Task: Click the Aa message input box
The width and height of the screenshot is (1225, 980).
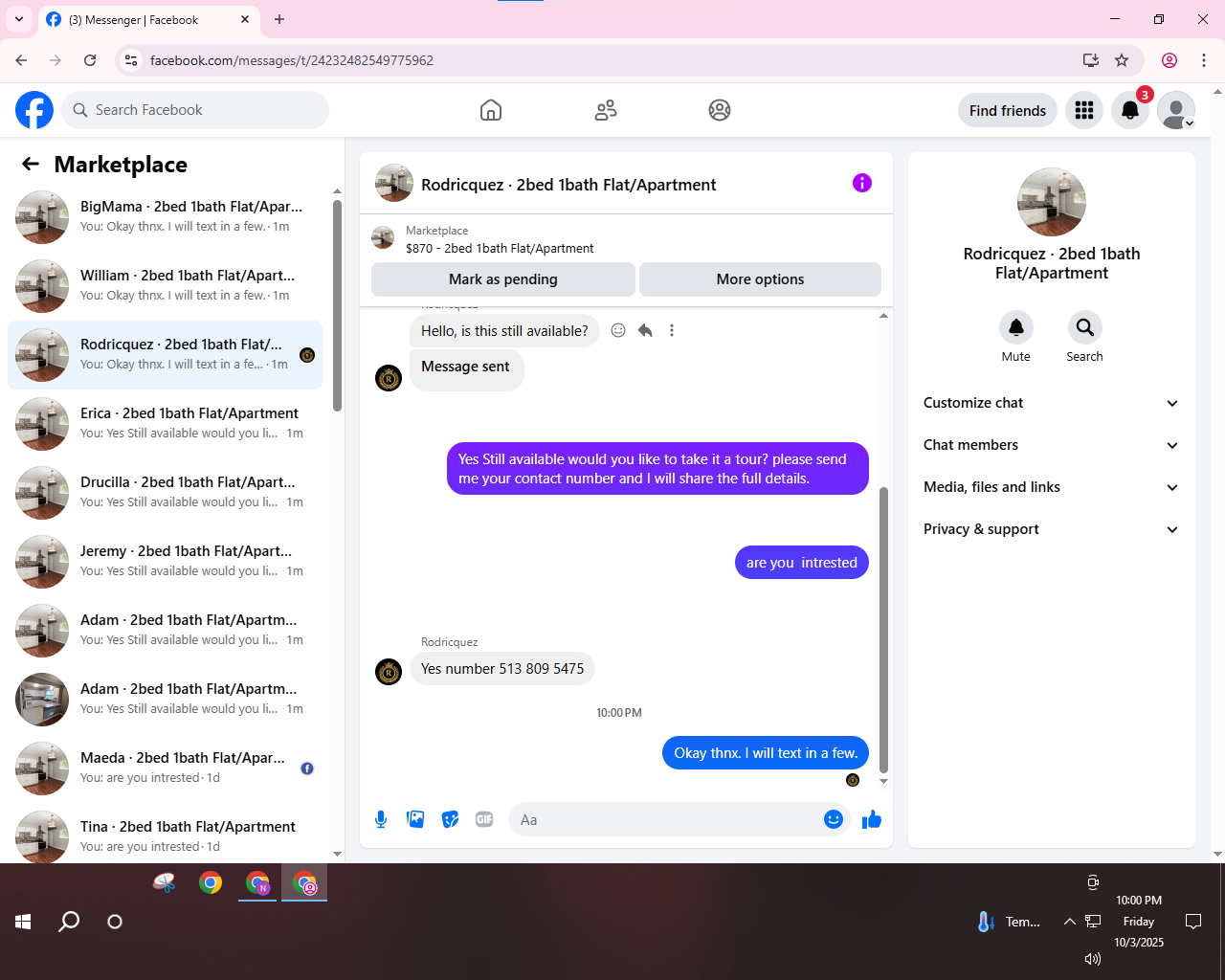Action: [666, 819]
